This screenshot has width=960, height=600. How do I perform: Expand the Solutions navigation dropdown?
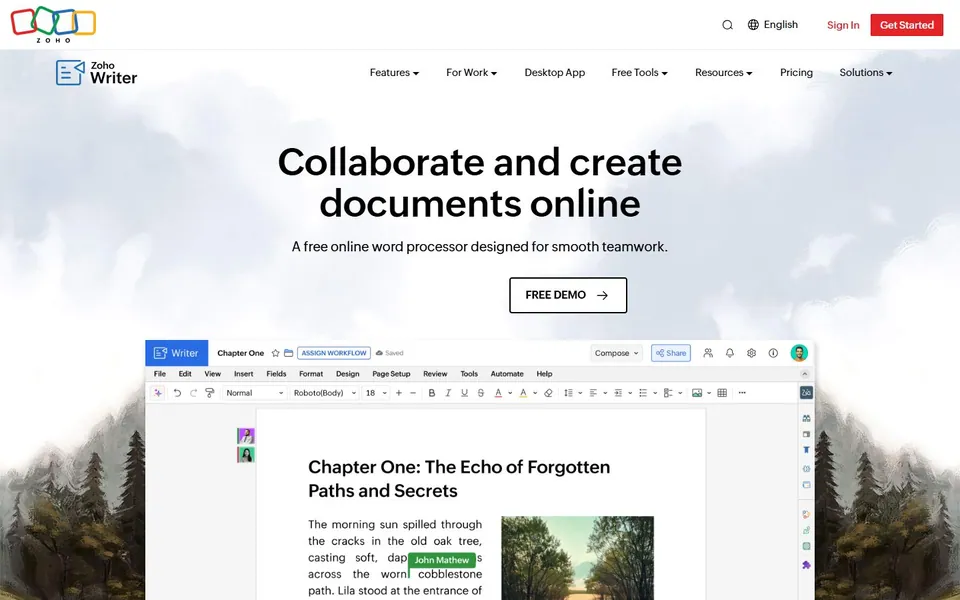(866, 72)
